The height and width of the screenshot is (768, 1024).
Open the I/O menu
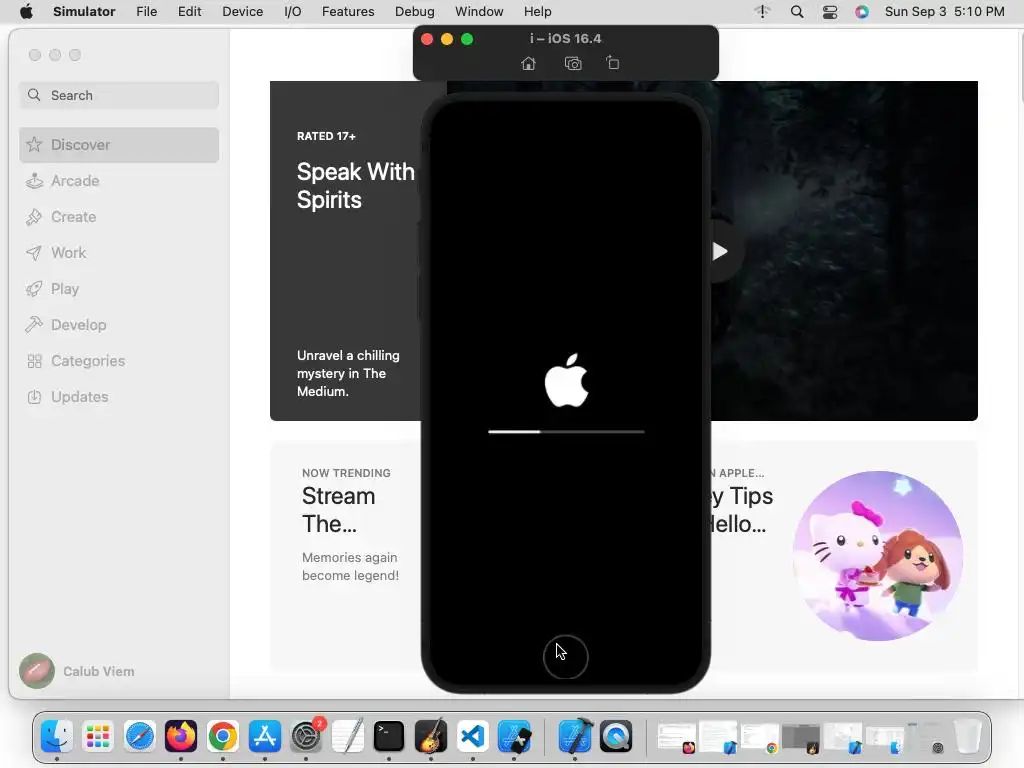(293, 12)
